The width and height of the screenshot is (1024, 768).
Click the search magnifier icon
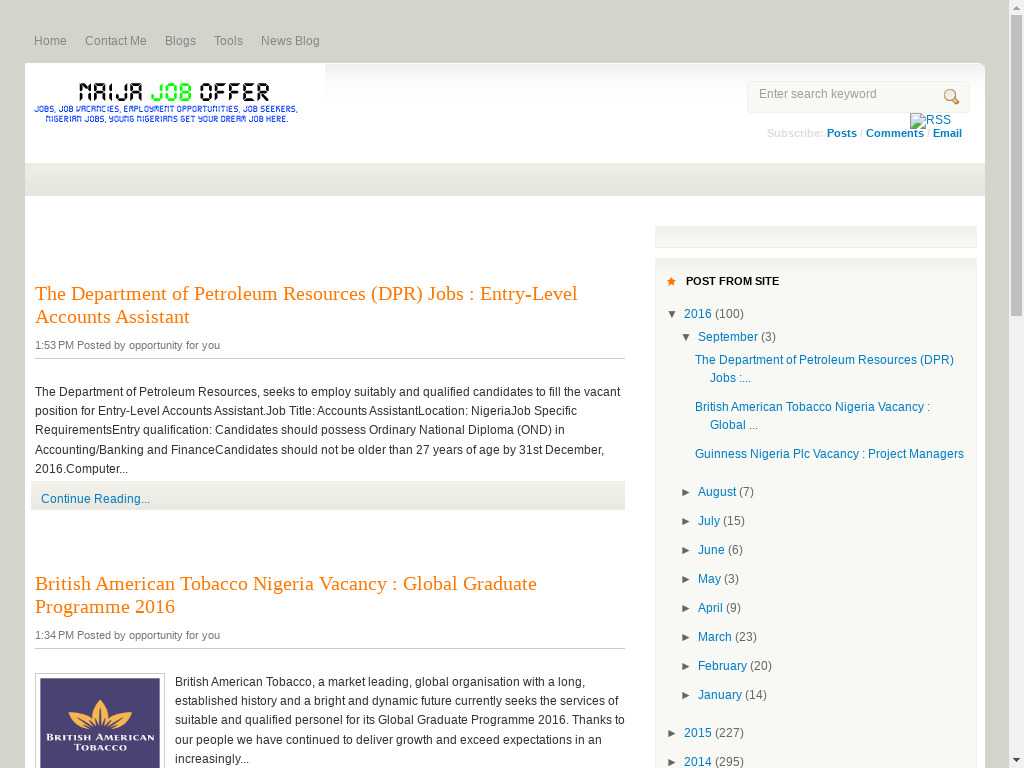[x=951, y=97]
